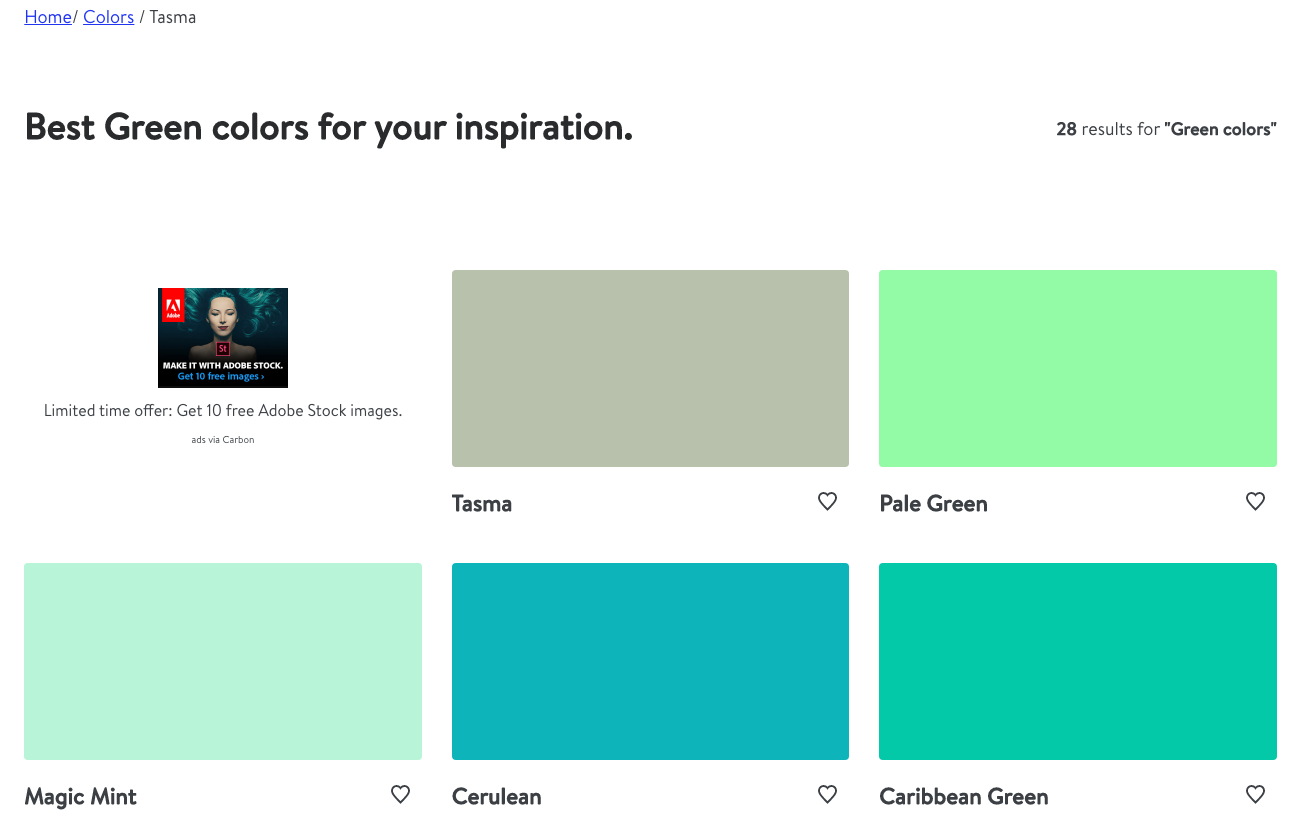The width and height of the screenshot is (1308, 824).
Task: Click the Pale Green color name
Action: pos(933,504)
